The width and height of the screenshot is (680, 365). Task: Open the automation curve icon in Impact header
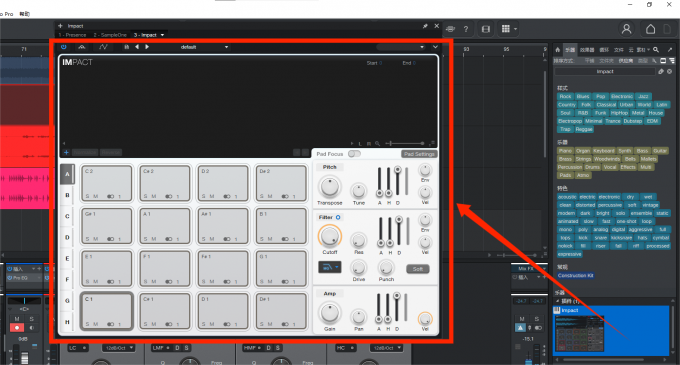point(103,47)
